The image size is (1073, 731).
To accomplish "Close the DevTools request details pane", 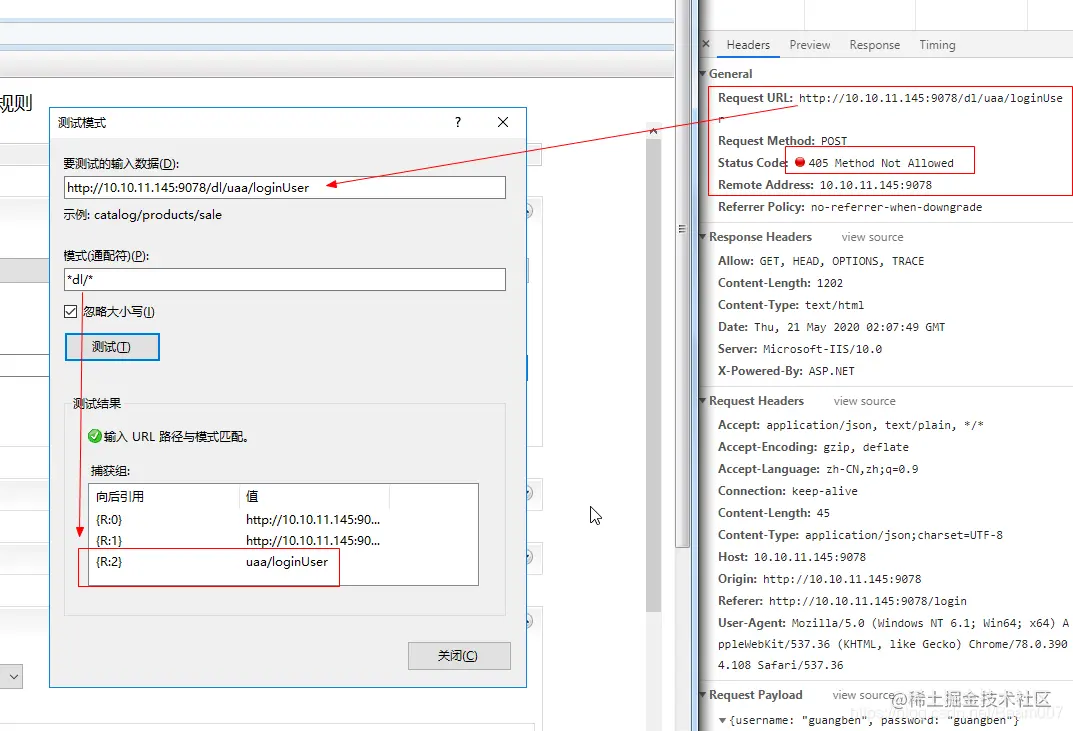I will pos(706,44).
